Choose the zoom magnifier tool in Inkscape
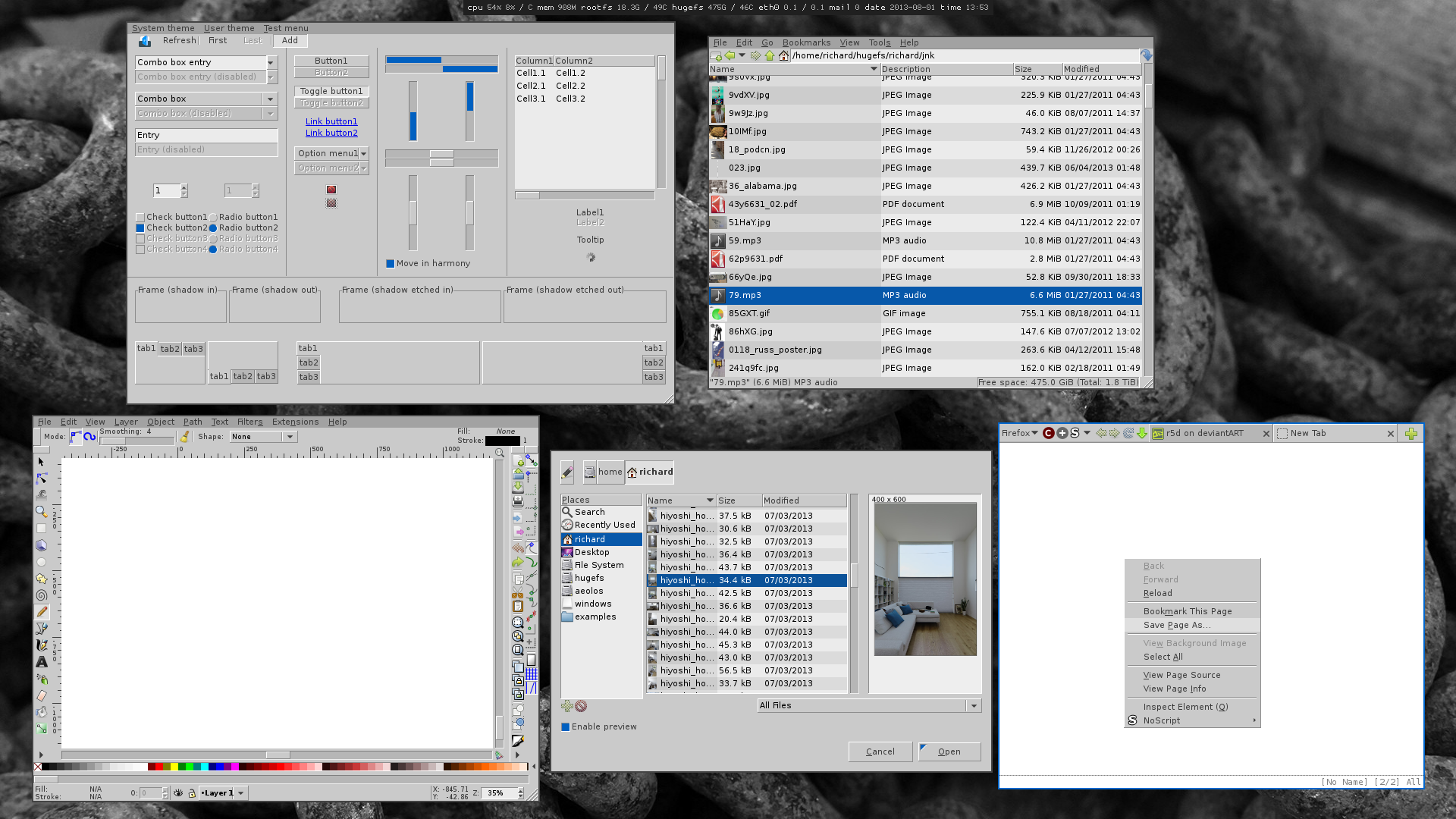The height and width of the screenshot is (819, 1456). click(x=41, y=512)
